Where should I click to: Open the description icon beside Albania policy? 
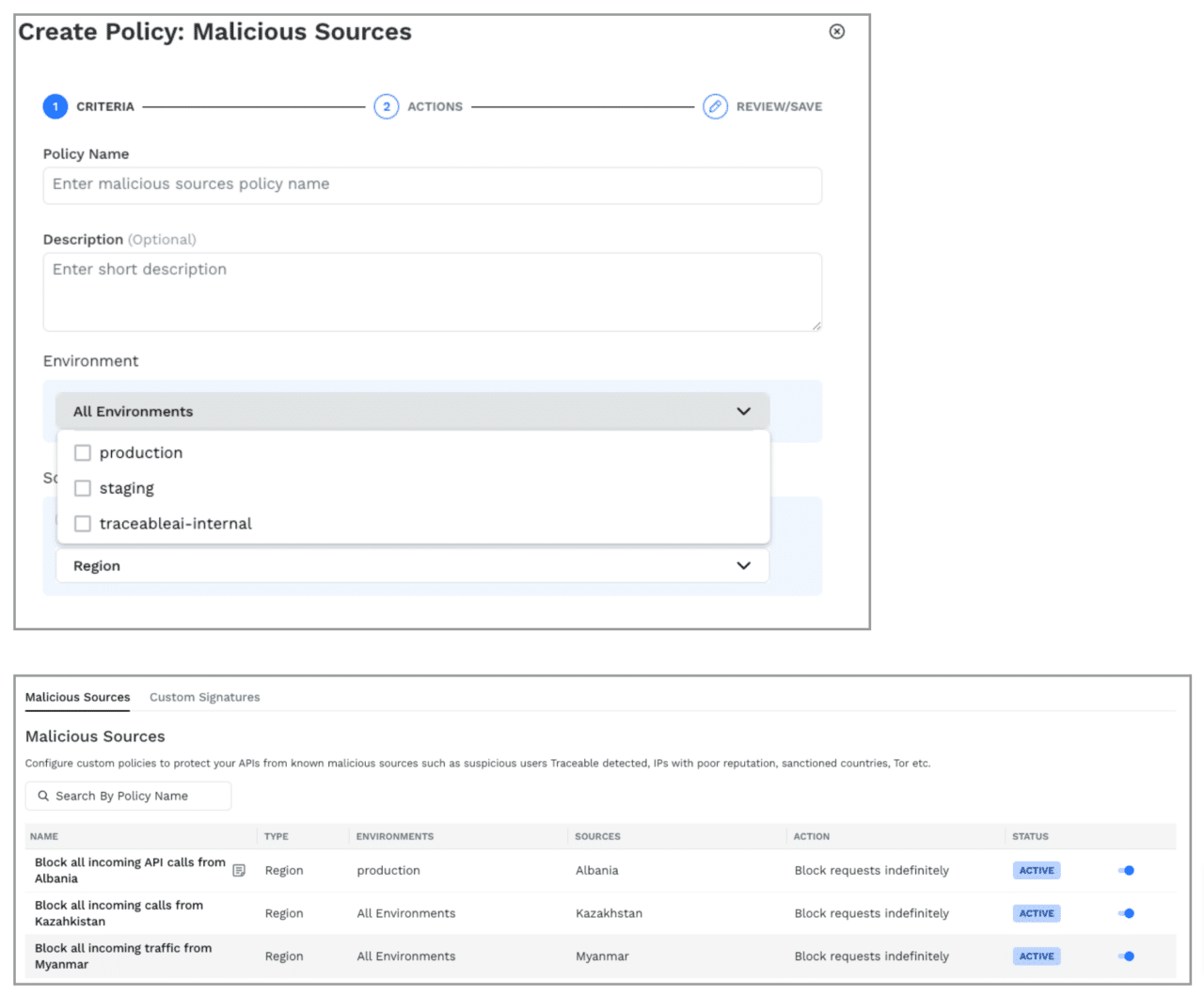click(x=239, y=870)
